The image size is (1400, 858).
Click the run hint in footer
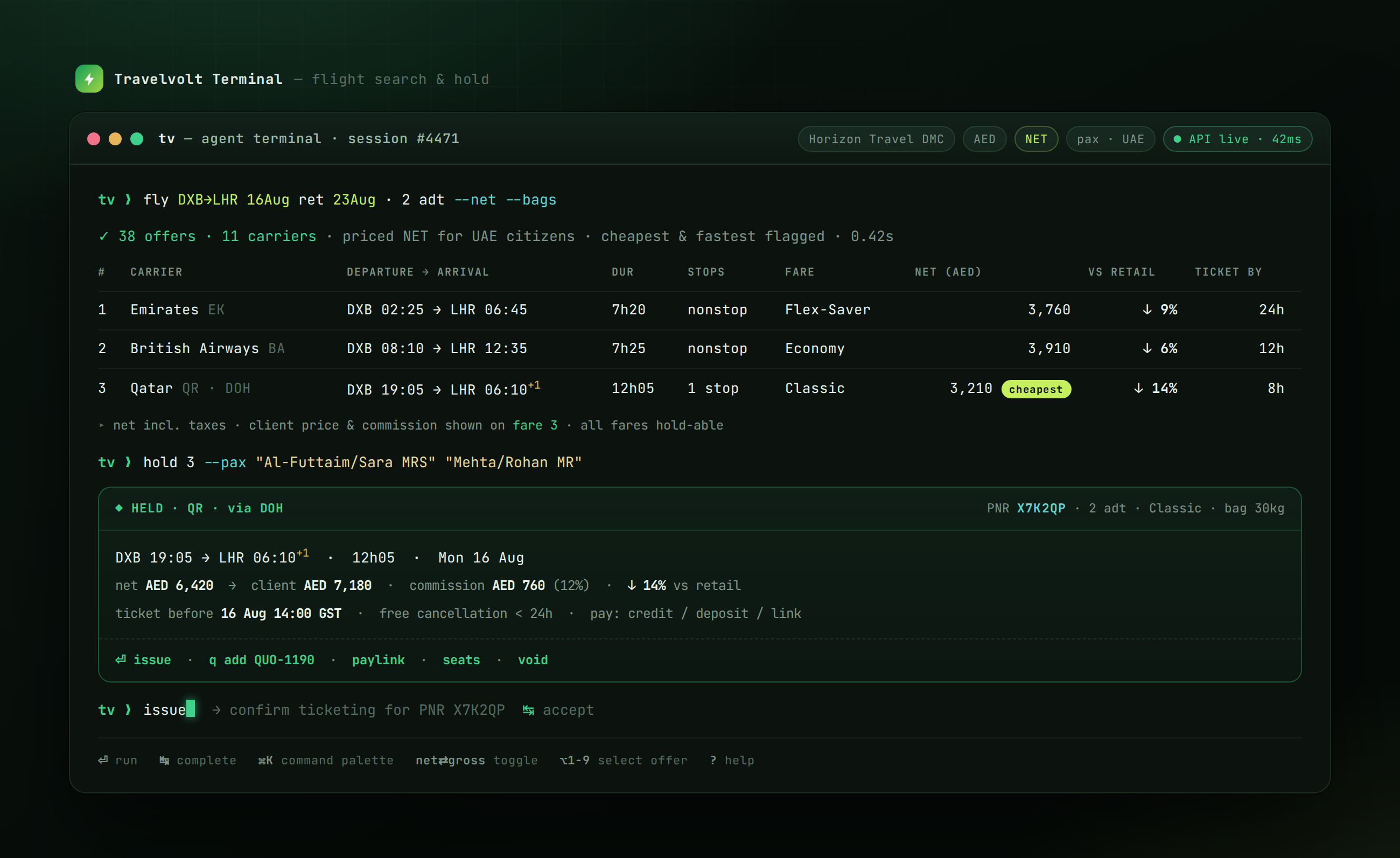coord(117,761)
